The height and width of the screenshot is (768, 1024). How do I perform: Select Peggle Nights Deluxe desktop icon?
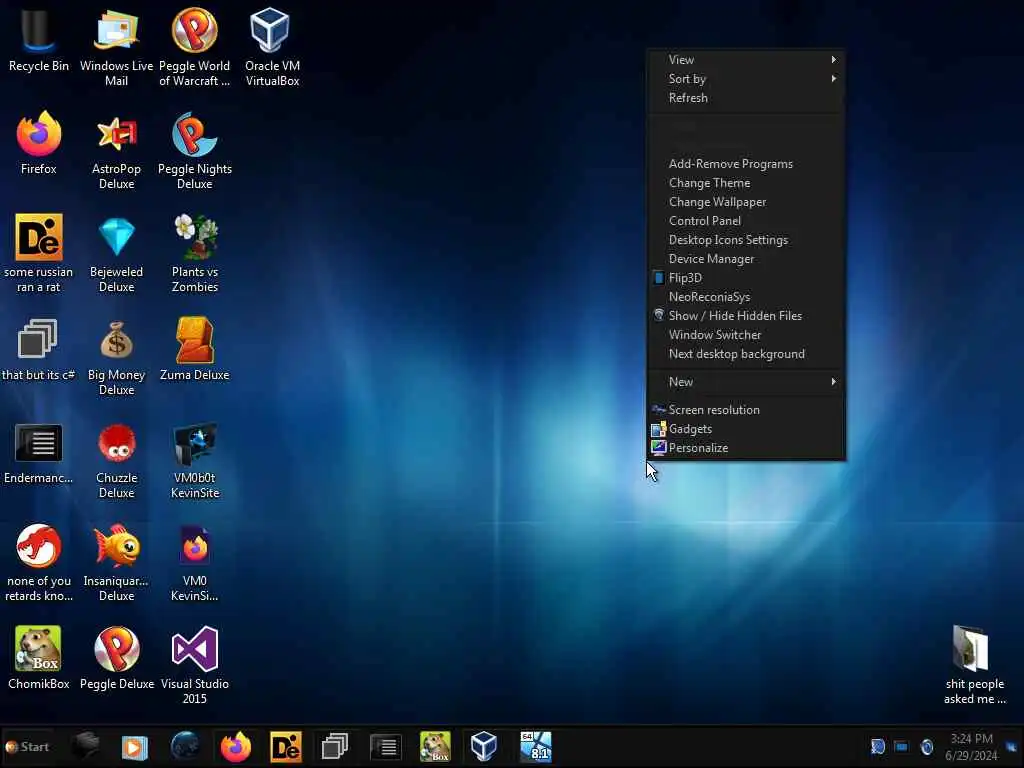pos(195,151)
